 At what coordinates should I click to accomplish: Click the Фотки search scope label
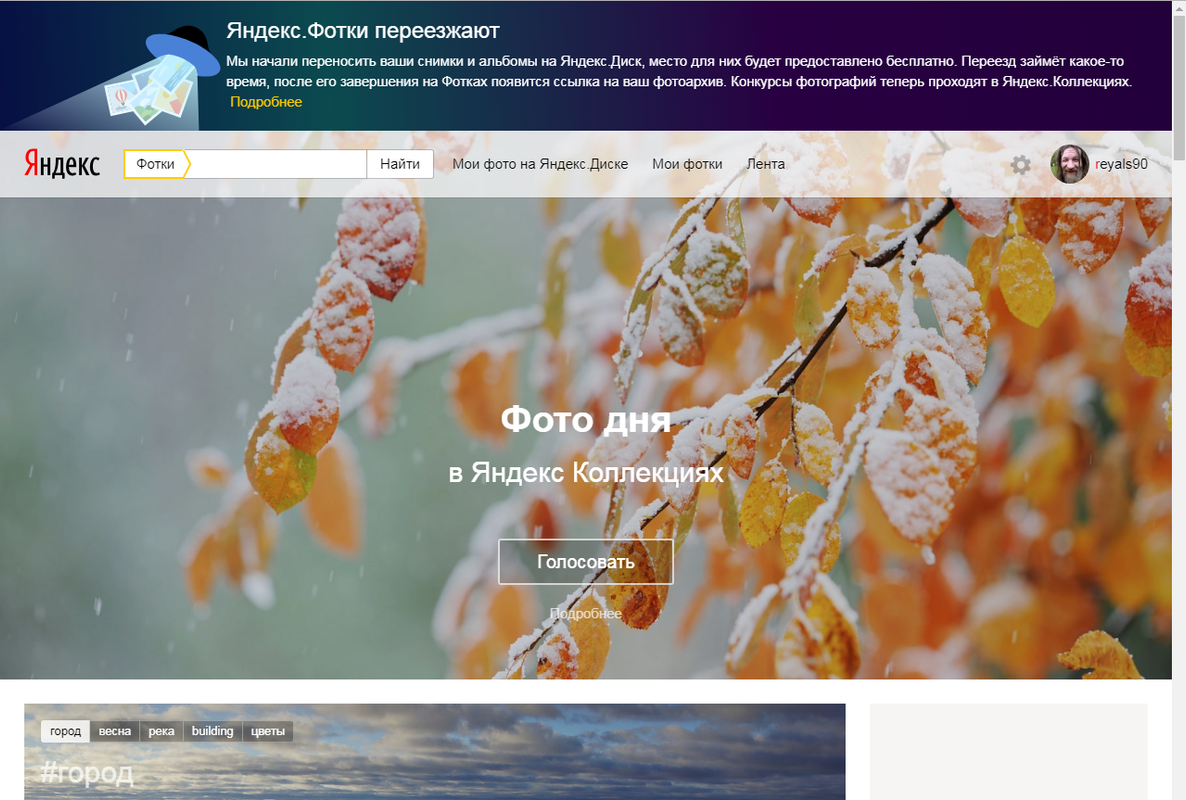155,164
